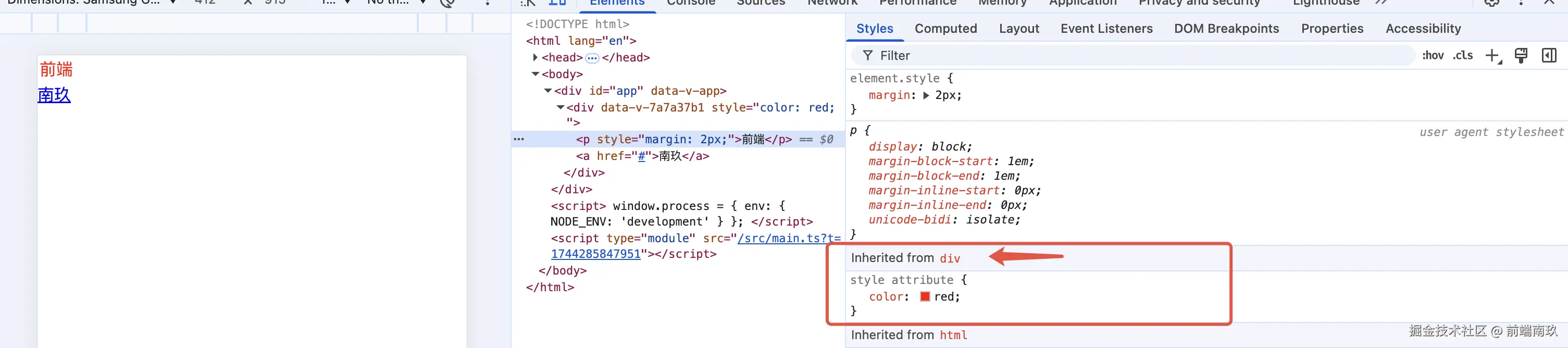The image size is (1568, 348).
Task: Toggle the .cls element classes button
Action: pos(1463,55)
